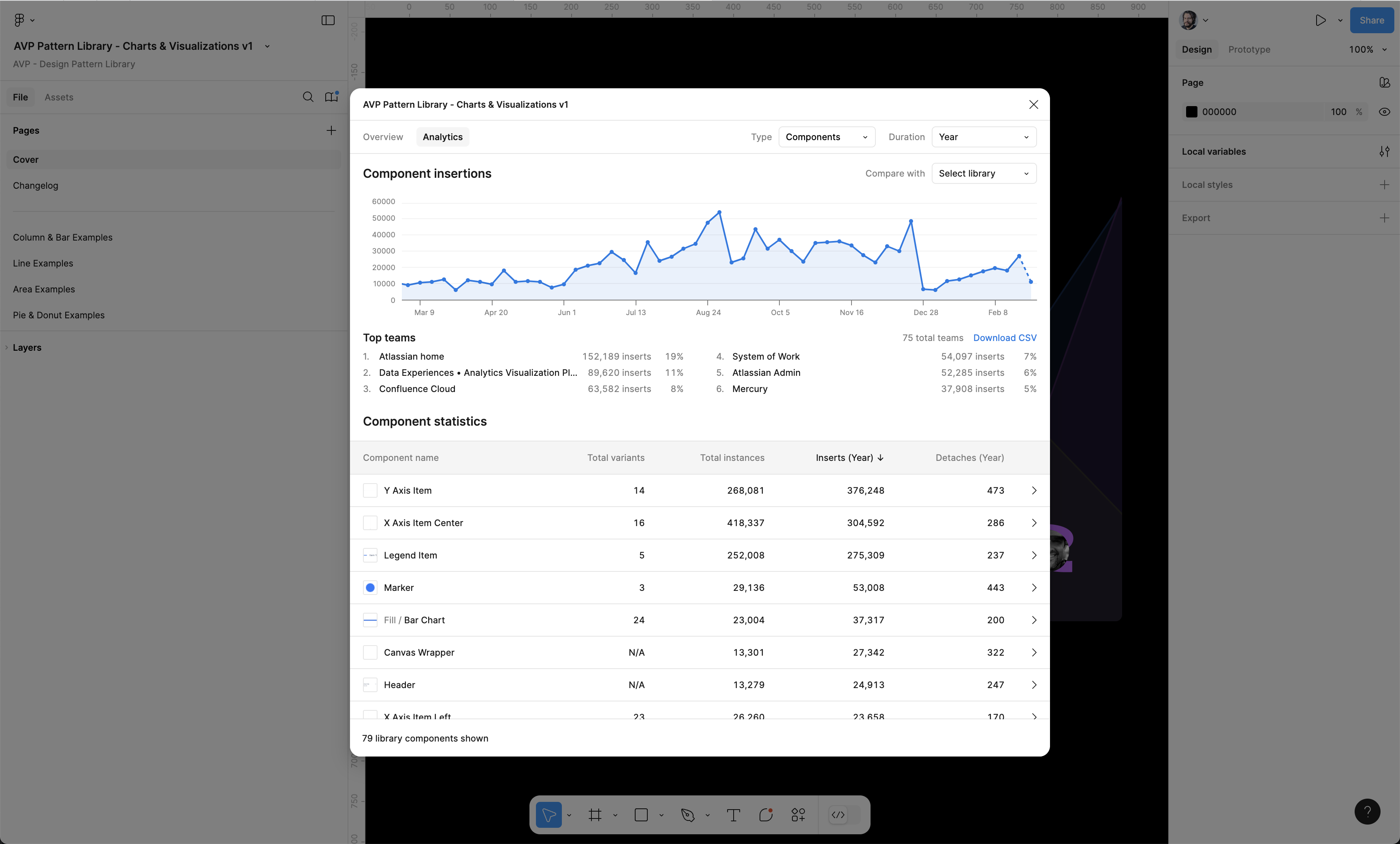Switch to the Assets tab
1400x844 pixels.
point(59,97)
